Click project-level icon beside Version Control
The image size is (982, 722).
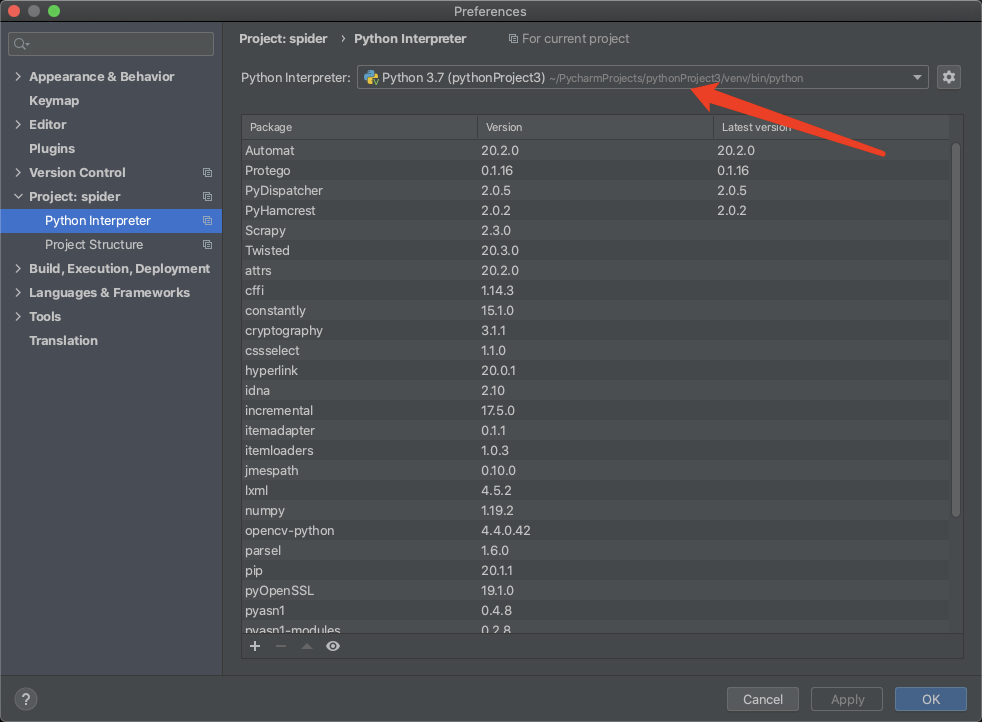point(207,172)
